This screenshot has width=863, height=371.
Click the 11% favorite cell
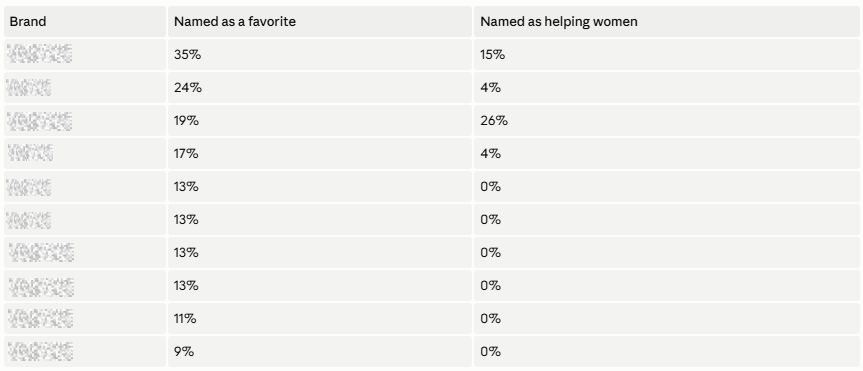click(x=320, y=319)
